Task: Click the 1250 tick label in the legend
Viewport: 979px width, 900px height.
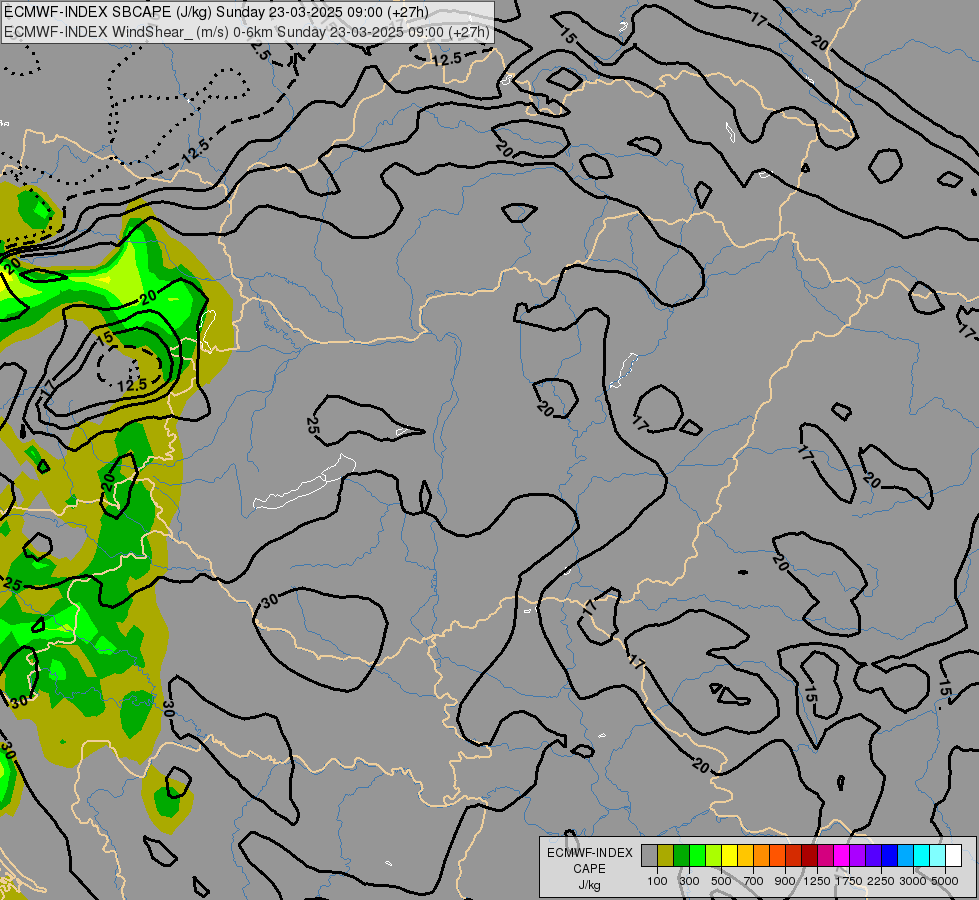Action: pyautogui.click(x=817, y=881)
